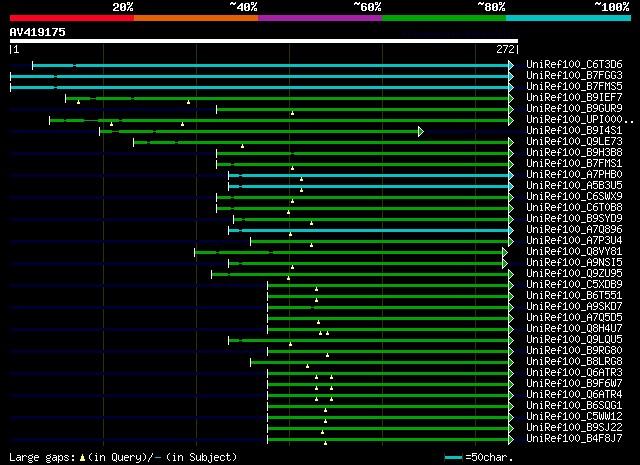640x465 pixels.
Task: Select the UniRef100_C6T0B8 label
Action: [x=574, y=207]
